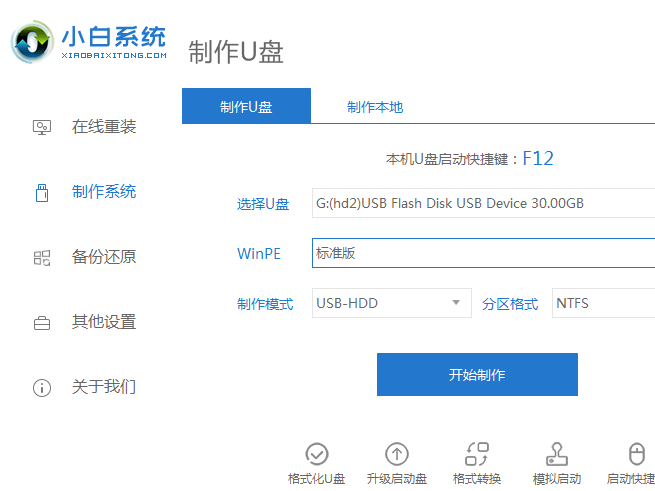Open the WinPE 标准版 dropdown
The width and height of the screenshot is (655, 491).
[x=483, y=253]
